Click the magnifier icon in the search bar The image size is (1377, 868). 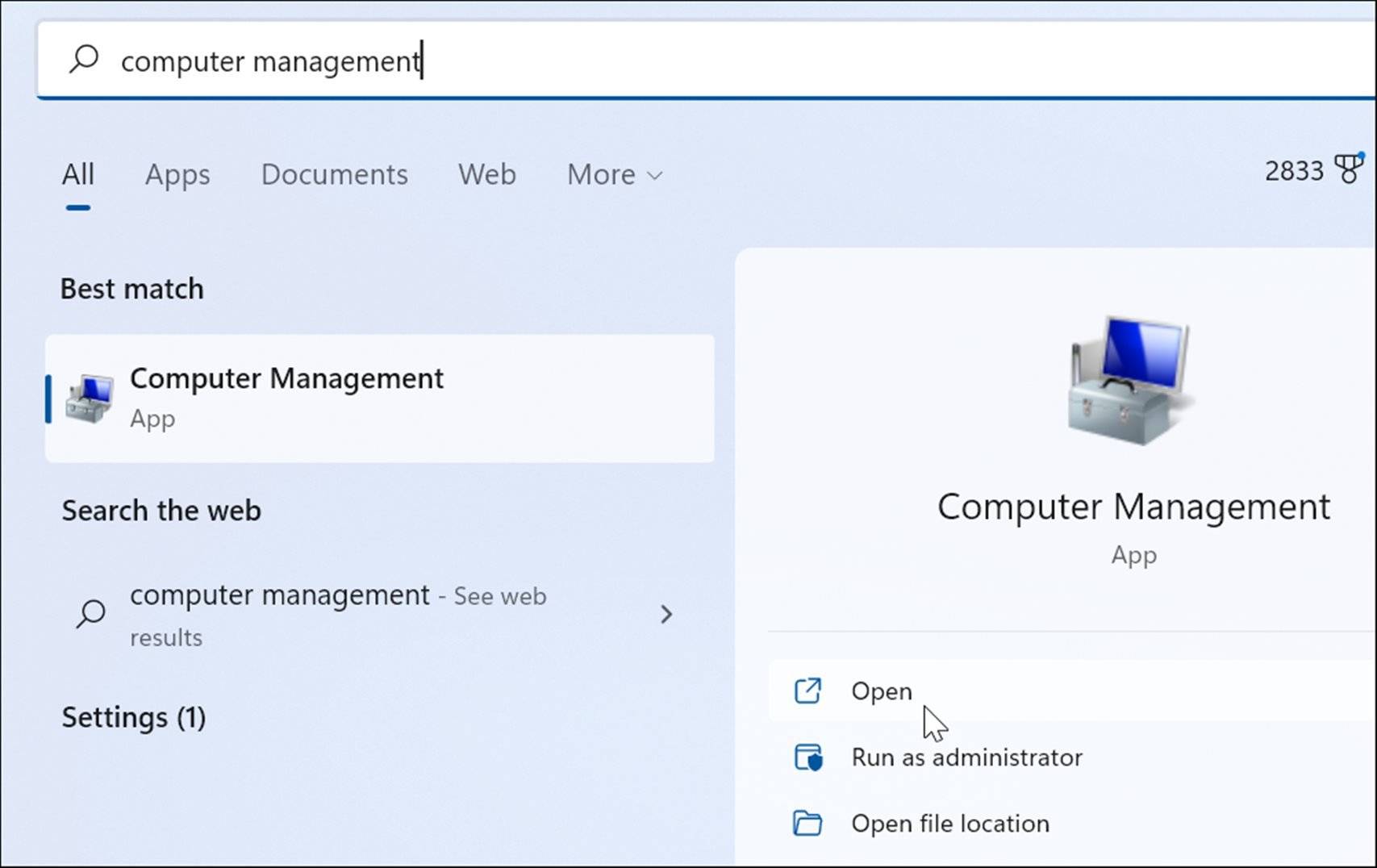click(83, 60)
